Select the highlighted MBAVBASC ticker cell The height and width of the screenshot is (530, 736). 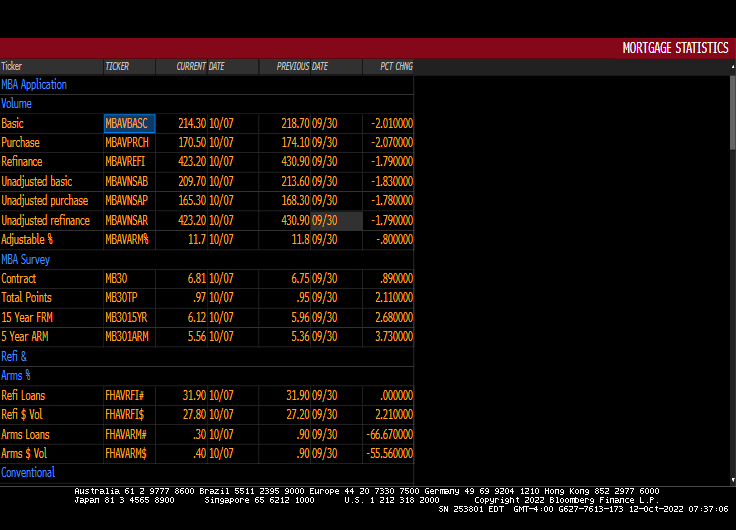pos(129,123)
